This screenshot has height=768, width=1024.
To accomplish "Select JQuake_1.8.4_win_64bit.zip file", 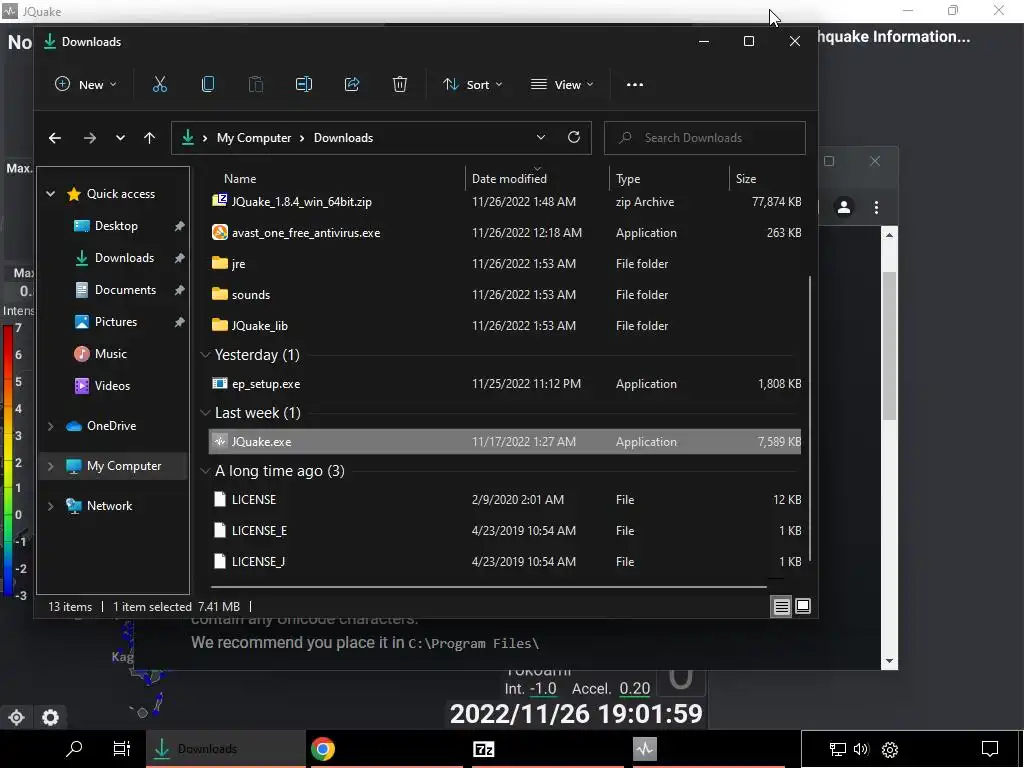I will [x=505, y=202].
